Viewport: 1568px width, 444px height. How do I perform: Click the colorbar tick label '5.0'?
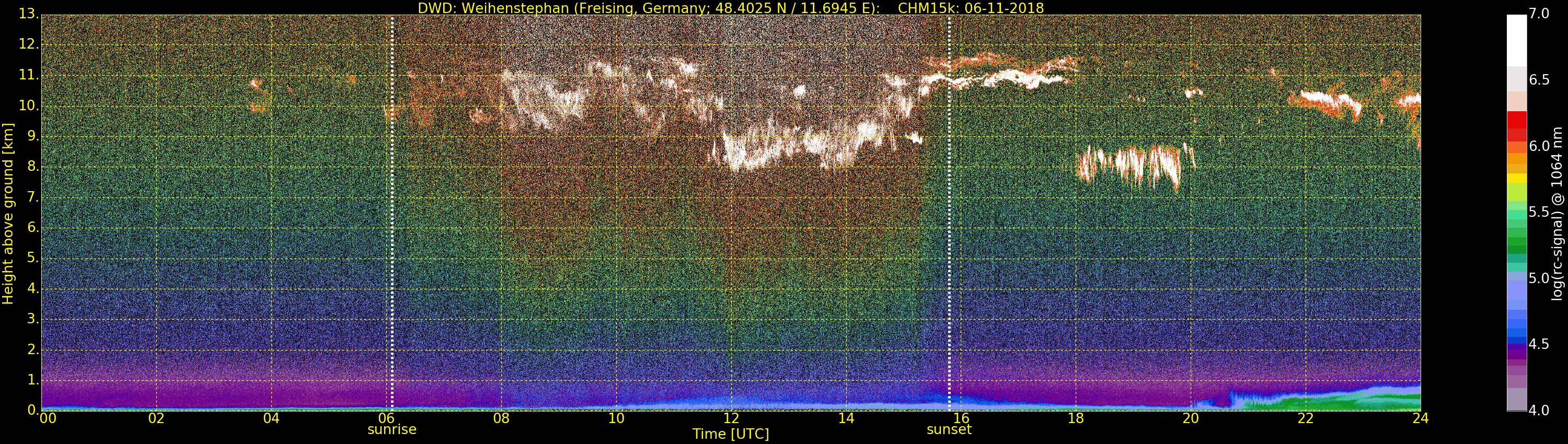point(1539,278)
